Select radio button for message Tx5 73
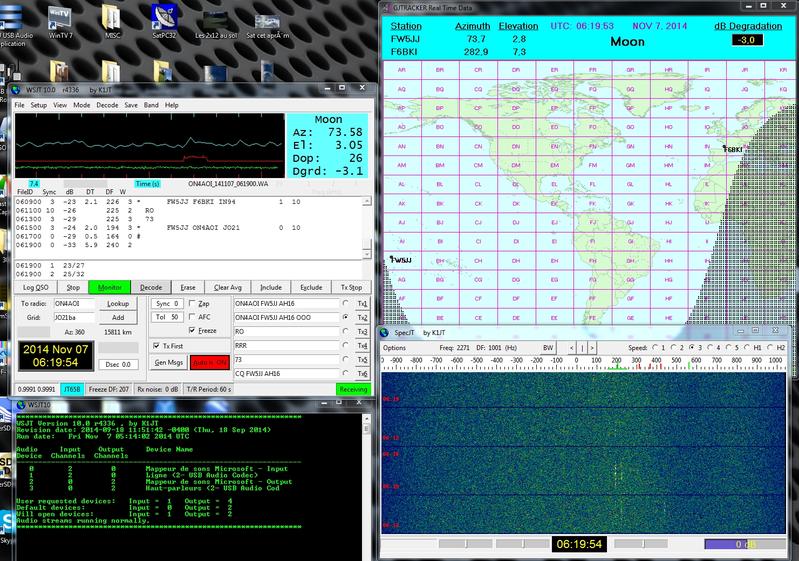This screenshot has width=799, height=561. point(346,359)
